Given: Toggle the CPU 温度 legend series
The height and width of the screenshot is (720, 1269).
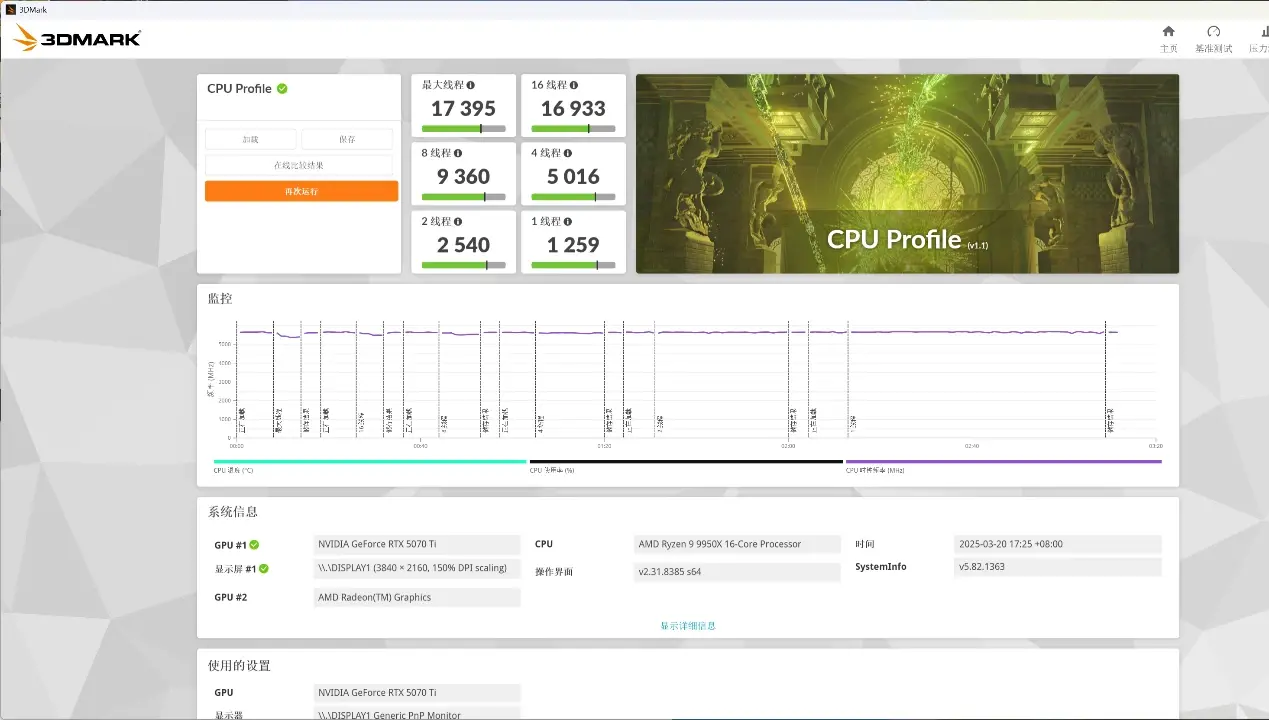Looking at the screenshot, I should click(370, 465).
